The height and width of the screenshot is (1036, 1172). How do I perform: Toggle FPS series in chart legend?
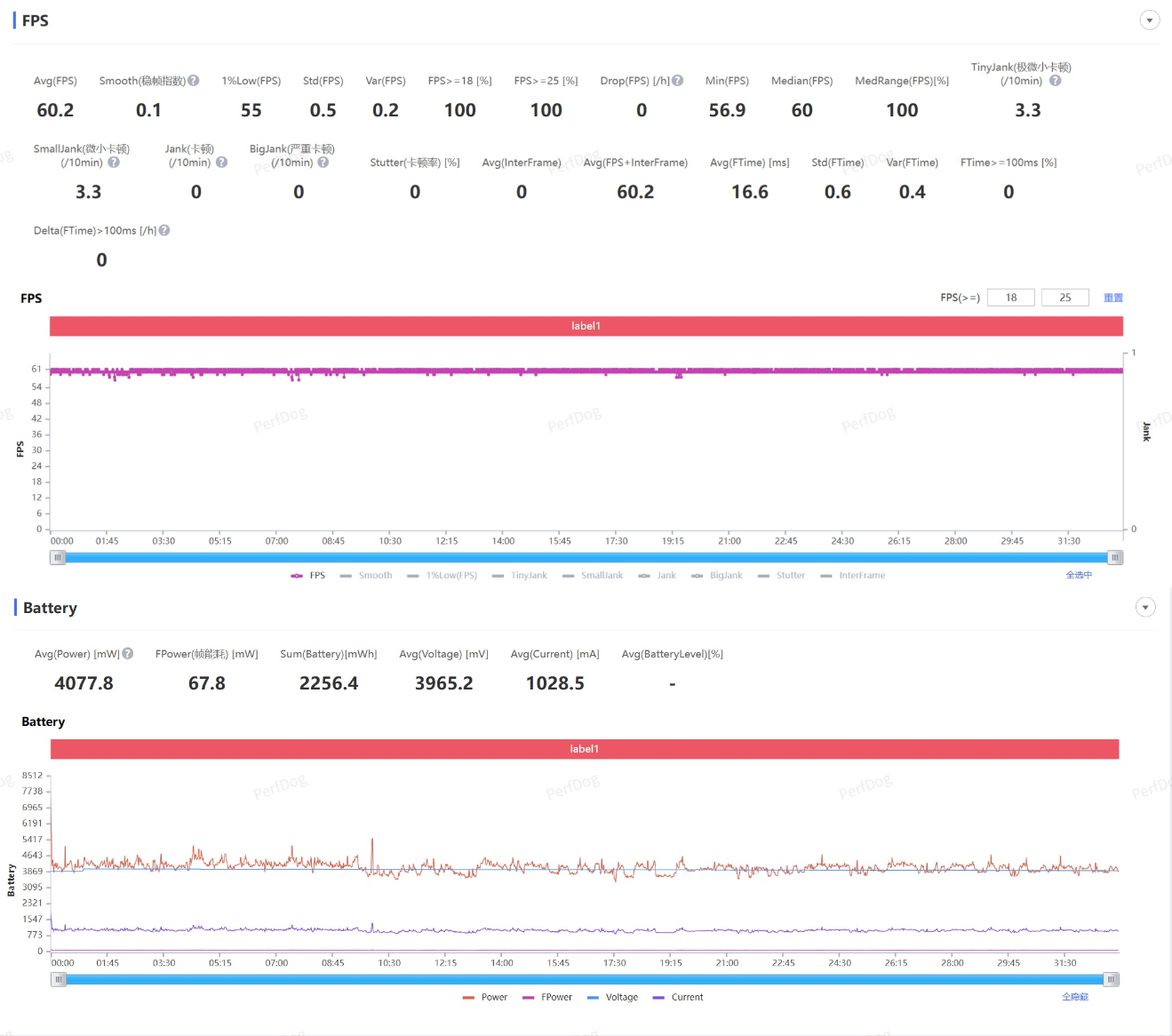click(308, 576)
